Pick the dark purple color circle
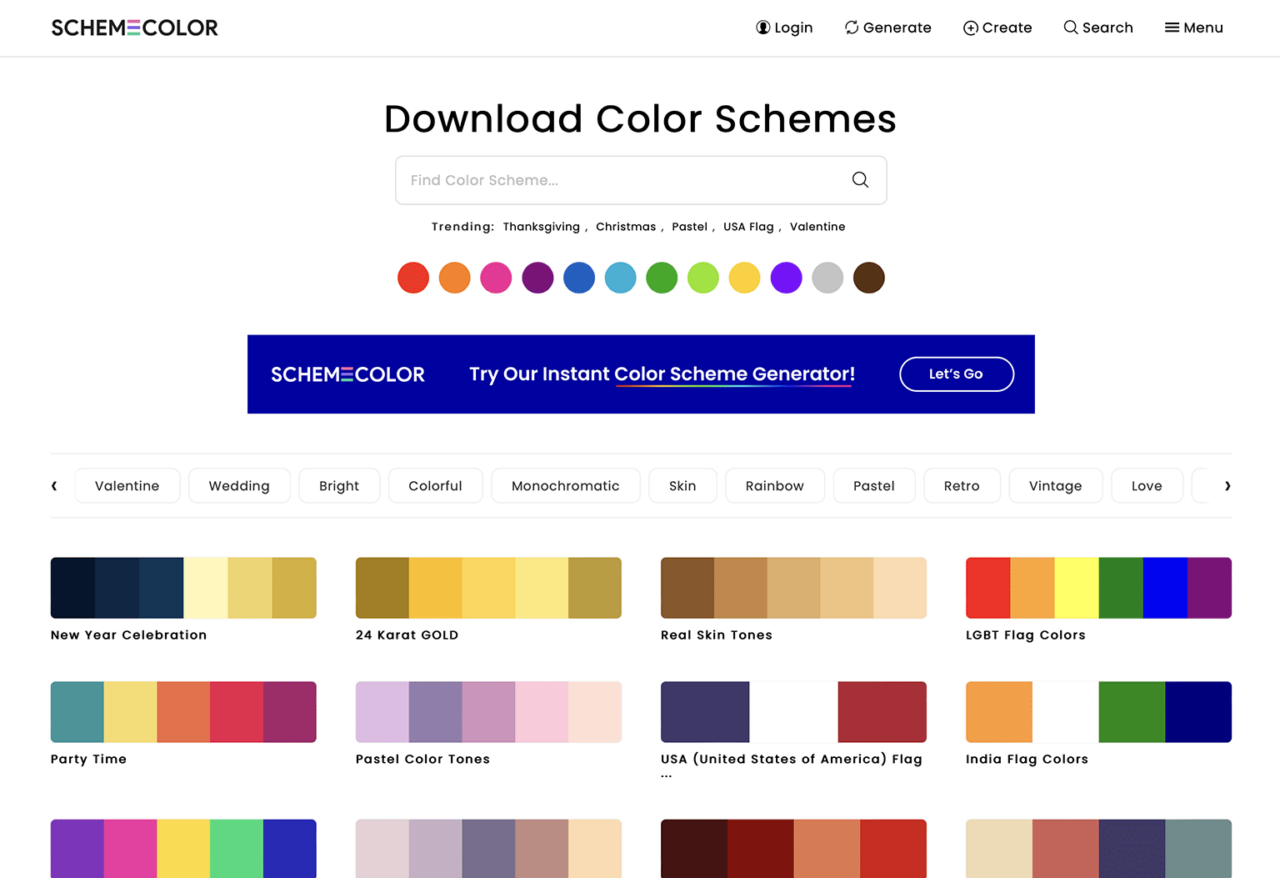 click(538, 278)
